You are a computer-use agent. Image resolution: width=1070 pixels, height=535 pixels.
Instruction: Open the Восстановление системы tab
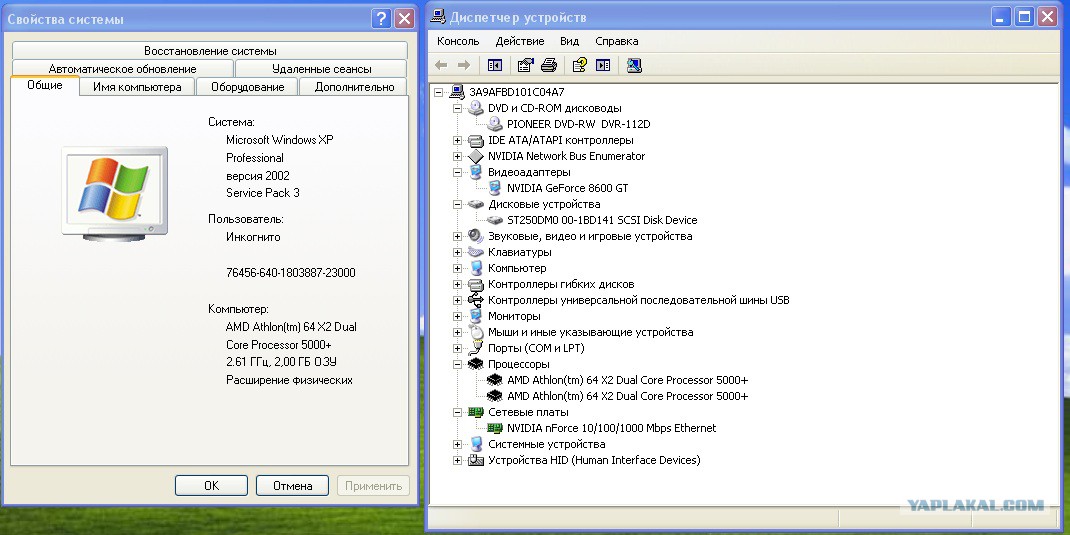click(210, 50)
